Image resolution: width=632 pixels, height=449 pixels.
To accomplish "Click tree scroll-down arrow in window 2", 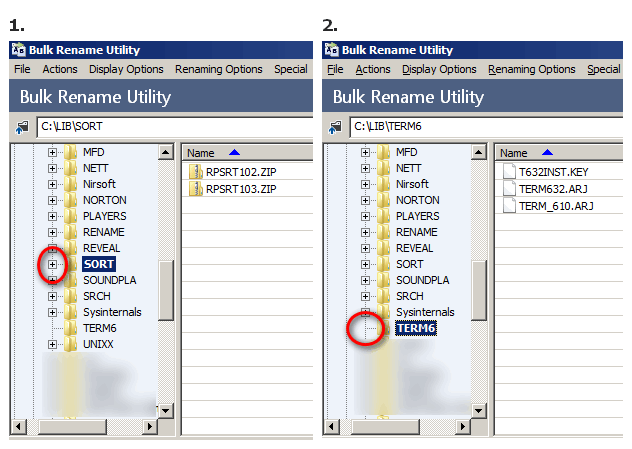I will click(x=478, y=411).
